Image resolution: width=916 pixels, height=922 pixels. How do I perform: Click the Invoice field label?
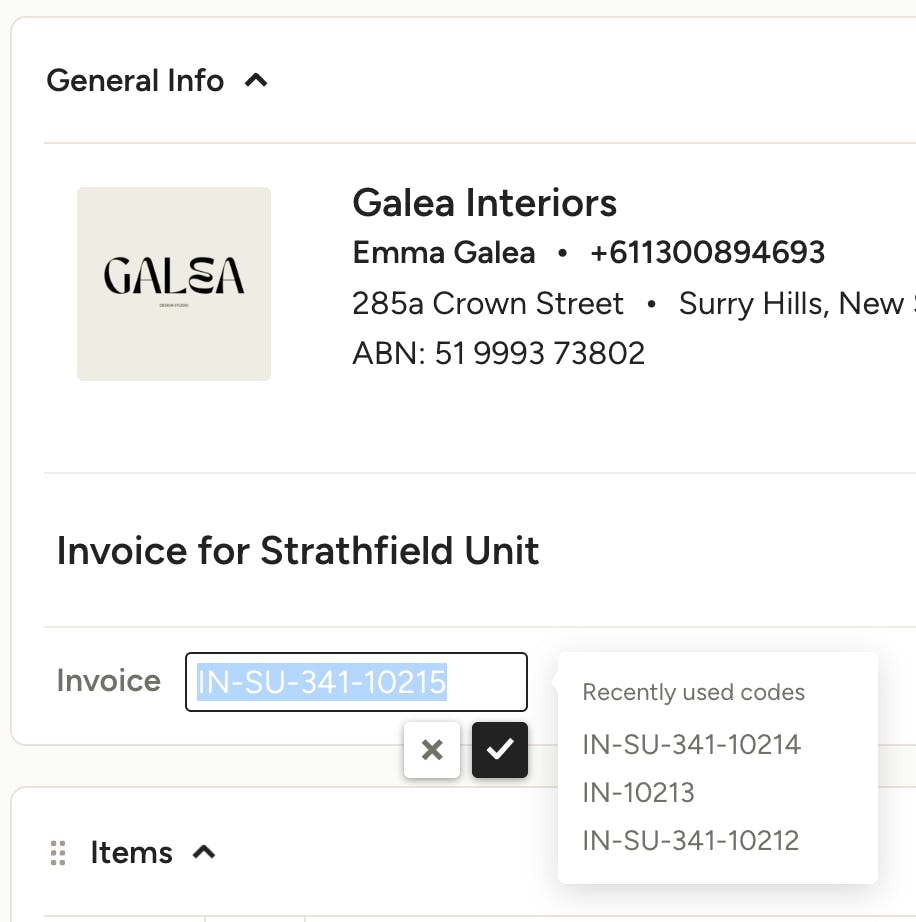click(x=109, y=681)
